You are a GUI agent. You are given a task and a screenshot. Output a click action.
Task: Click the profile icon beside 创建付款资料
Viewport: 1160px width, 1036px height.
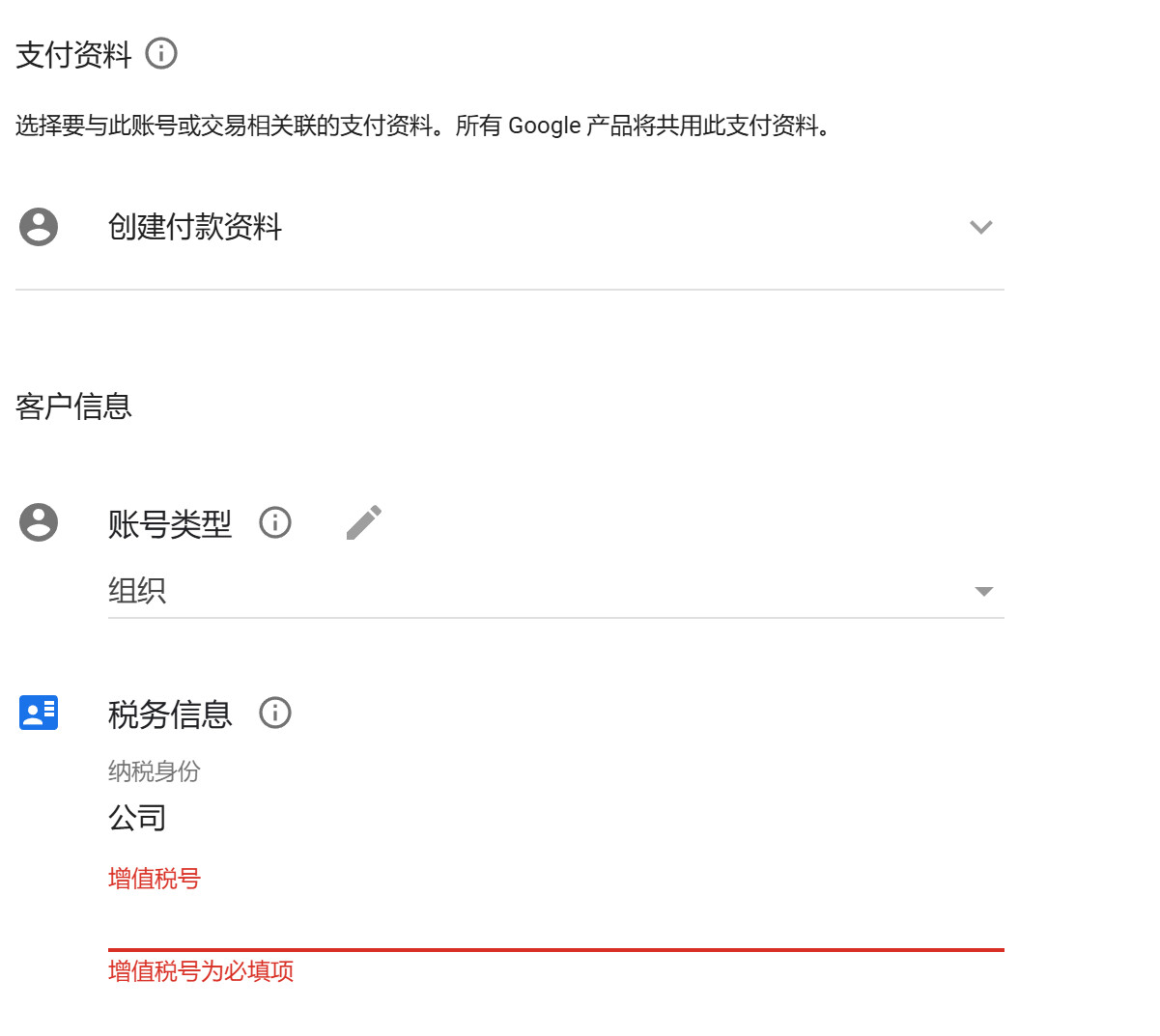point(39,227)
